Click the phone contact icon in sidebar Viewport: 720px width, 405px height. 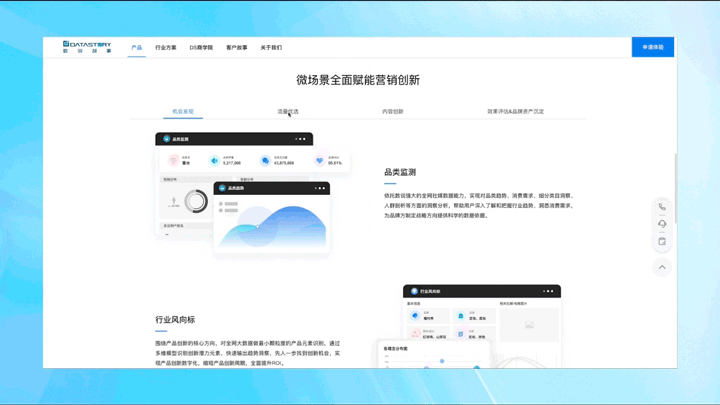pos(662,207)
